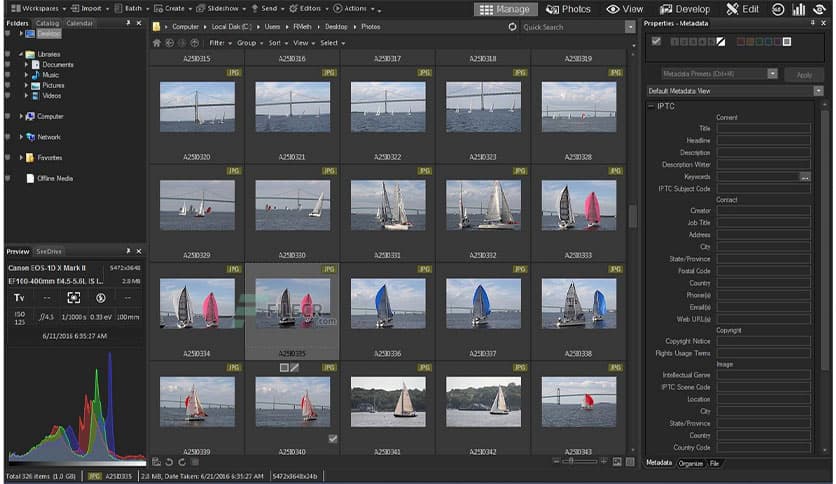Image resolution: width=836 pixels, height=484 pixels.
Task: Click the clear rating slash icon
Action: pos(721,42)
